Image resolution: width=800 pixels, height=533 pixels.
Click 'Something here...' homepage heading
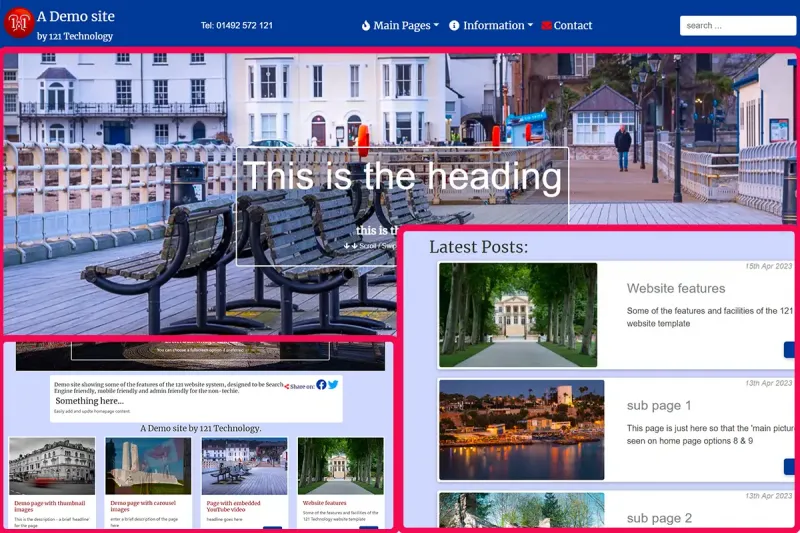click(89, 401)
